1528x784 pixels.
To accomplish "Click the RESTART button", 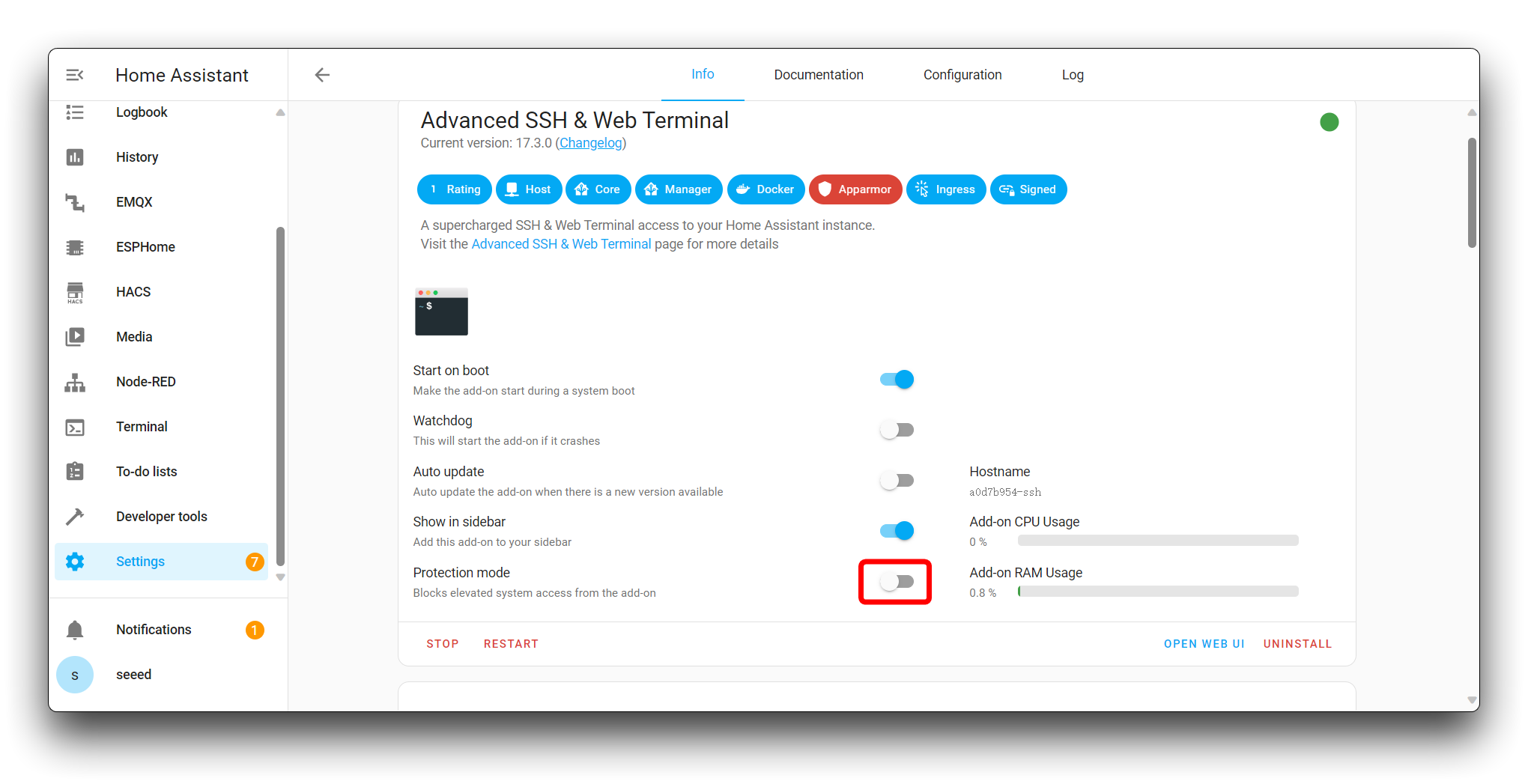I will coord(511,644).
